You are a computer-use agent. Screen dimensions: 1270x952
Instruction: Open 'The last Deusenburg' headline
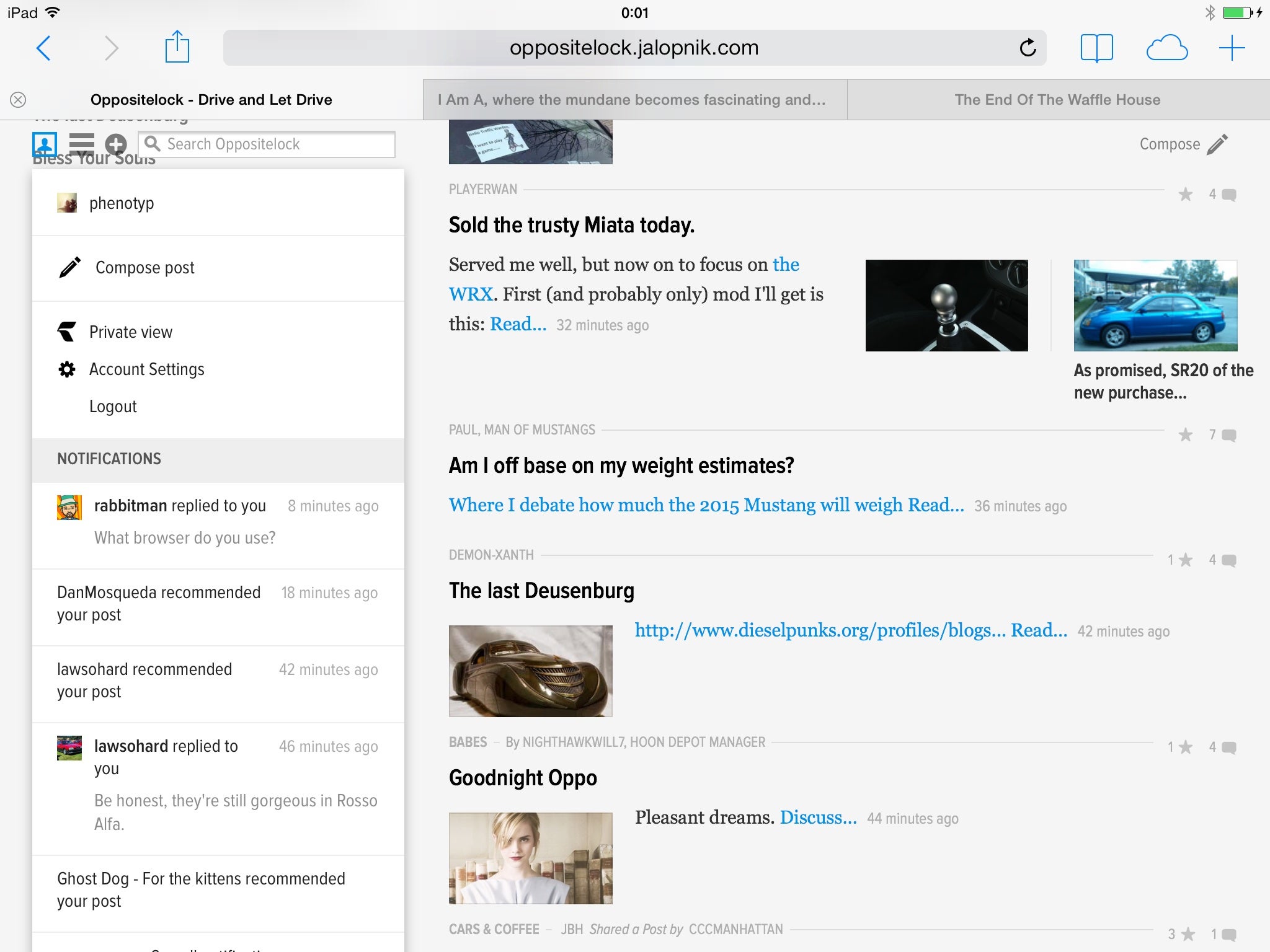point(541,591)
